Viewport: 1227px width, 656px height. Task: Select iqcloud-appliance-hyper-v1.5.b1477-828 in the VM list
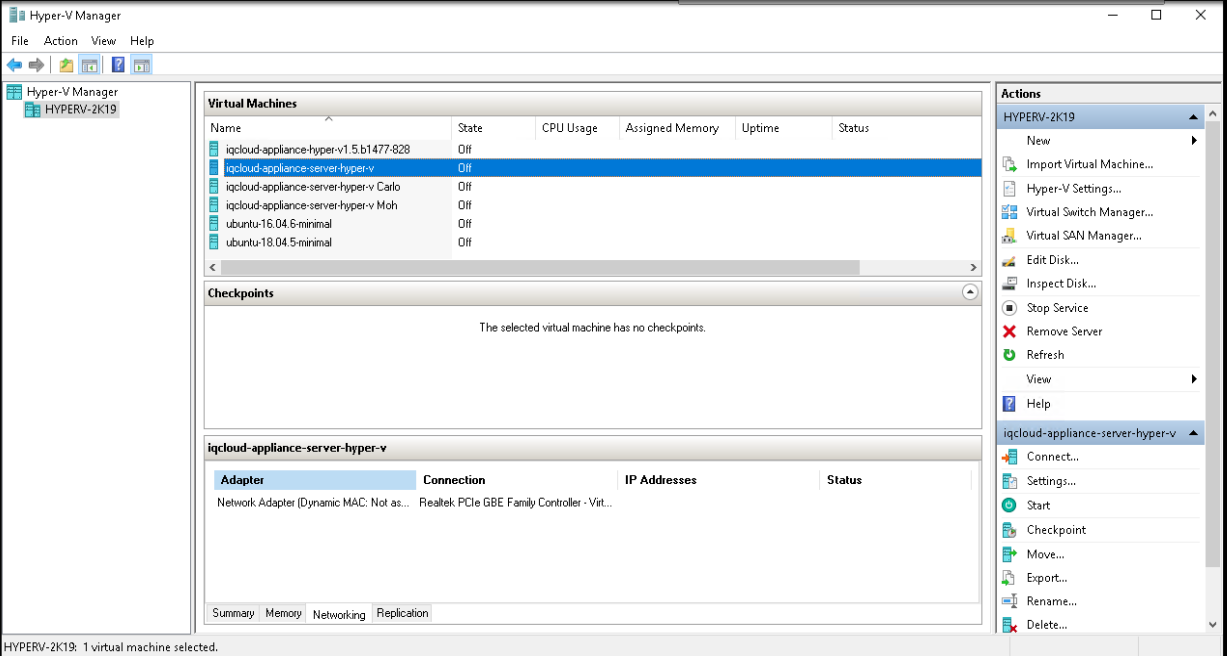(318, 149)
